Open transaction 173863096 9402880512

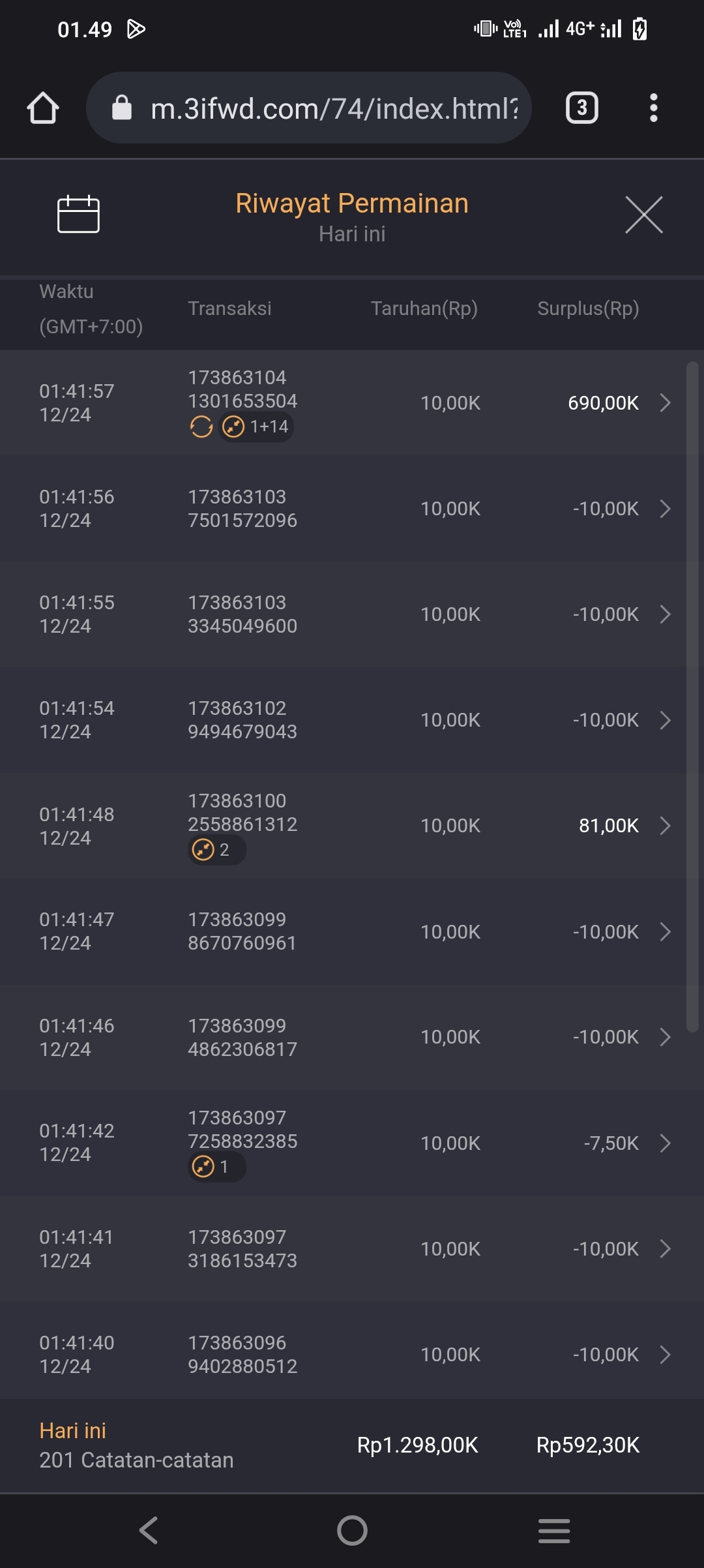tap(242, 1355)
